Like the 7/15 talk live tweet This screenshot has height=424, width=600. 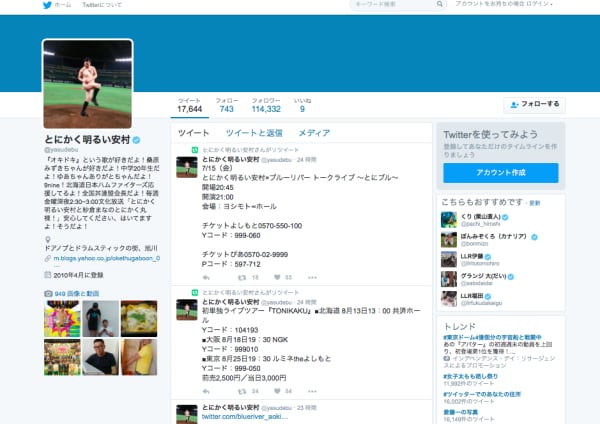pos(278,277)
